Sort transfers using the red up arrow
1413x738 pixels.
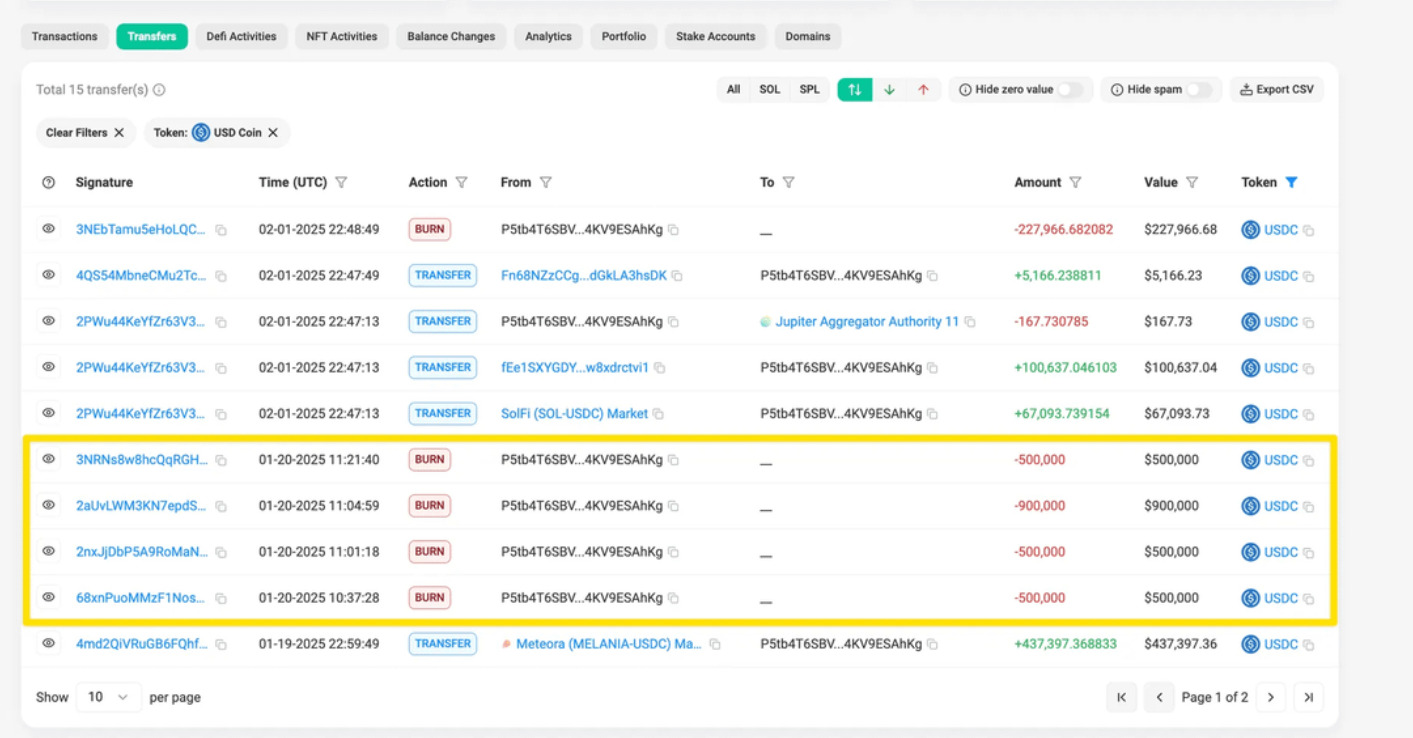(923, 89)
